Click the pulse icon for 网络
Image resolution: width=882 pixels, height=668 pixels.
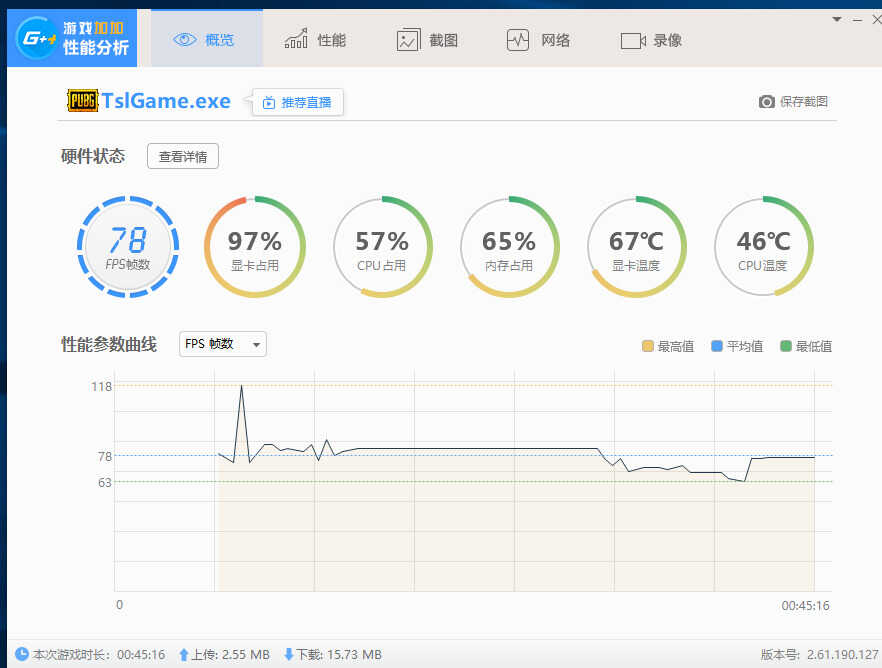click(x=518, y=40)
